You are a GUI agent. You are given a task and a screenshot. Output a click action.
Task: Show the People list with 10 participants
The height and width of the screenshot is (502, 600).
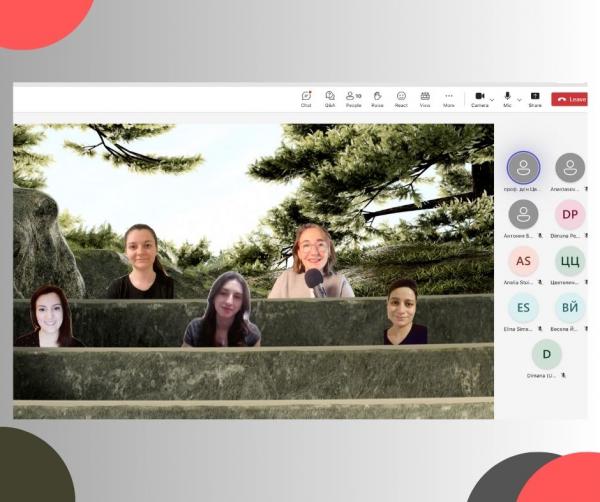pyautogui.click(x=354, y=99)
